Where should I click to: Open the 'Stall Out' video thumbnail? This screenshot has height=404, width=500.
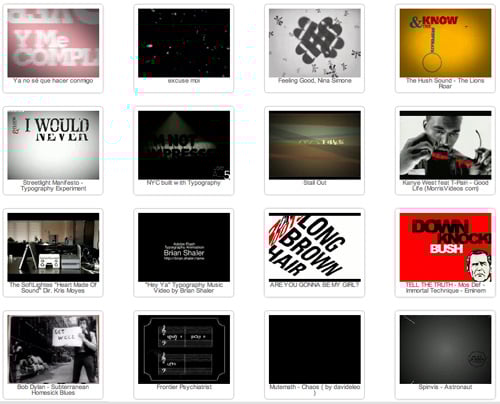point(315,145)
